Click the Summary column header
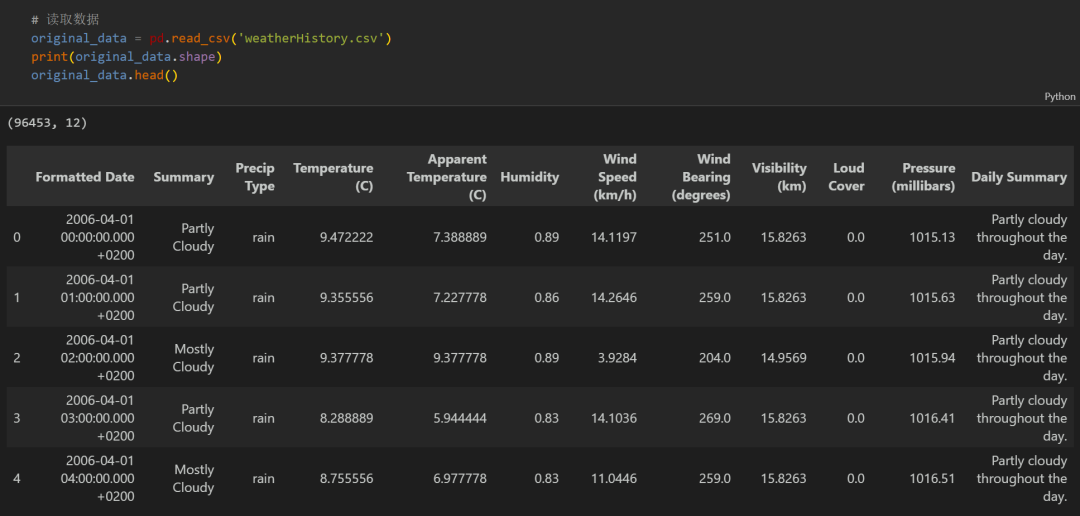This screenshot has height=516, width=1080. click(184, 177)
